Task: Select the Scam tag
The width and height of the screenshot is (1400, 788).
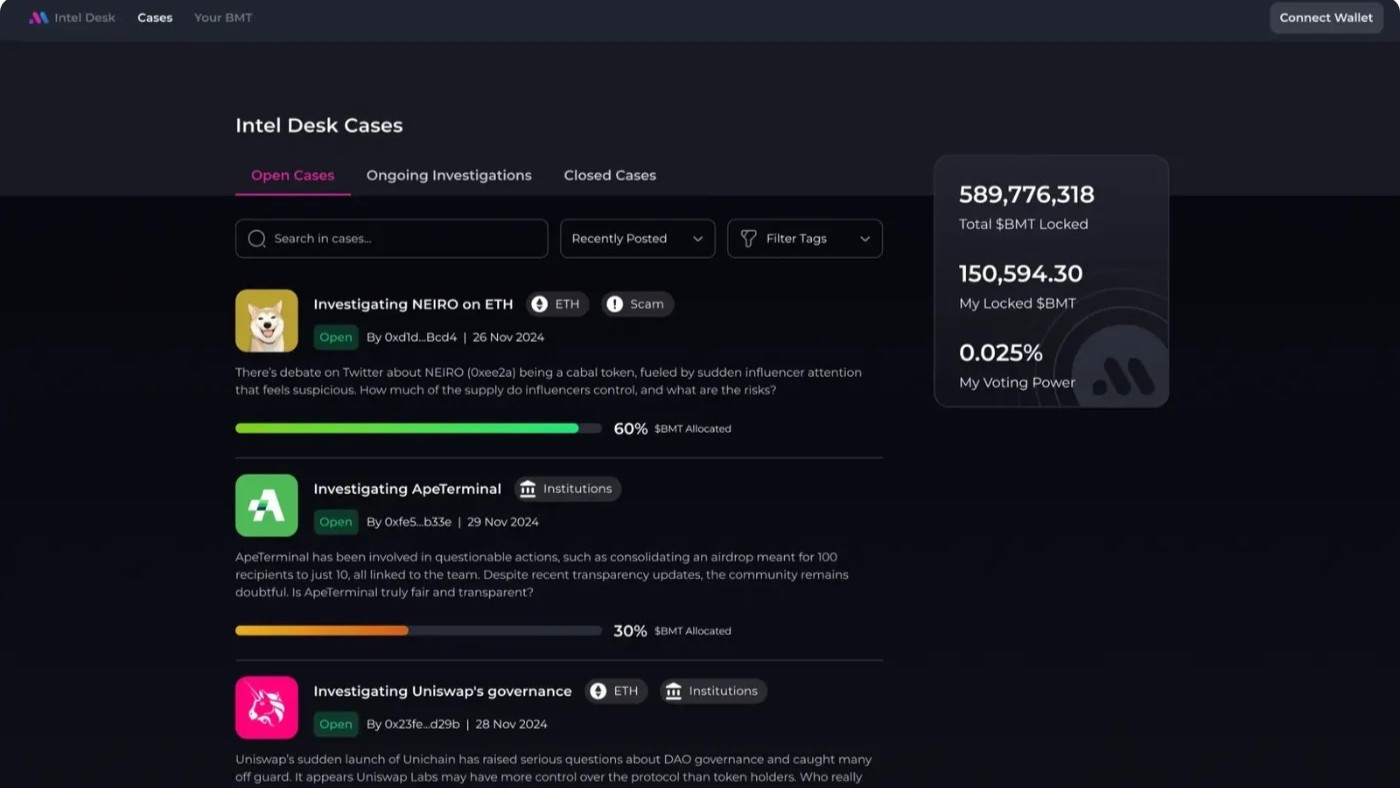Action: click(x=638, y=304)
